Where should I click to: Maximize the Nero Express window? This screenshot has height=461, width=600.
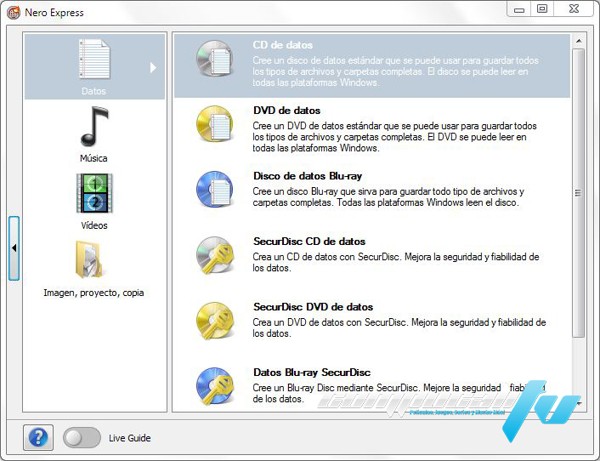(542, 9)
